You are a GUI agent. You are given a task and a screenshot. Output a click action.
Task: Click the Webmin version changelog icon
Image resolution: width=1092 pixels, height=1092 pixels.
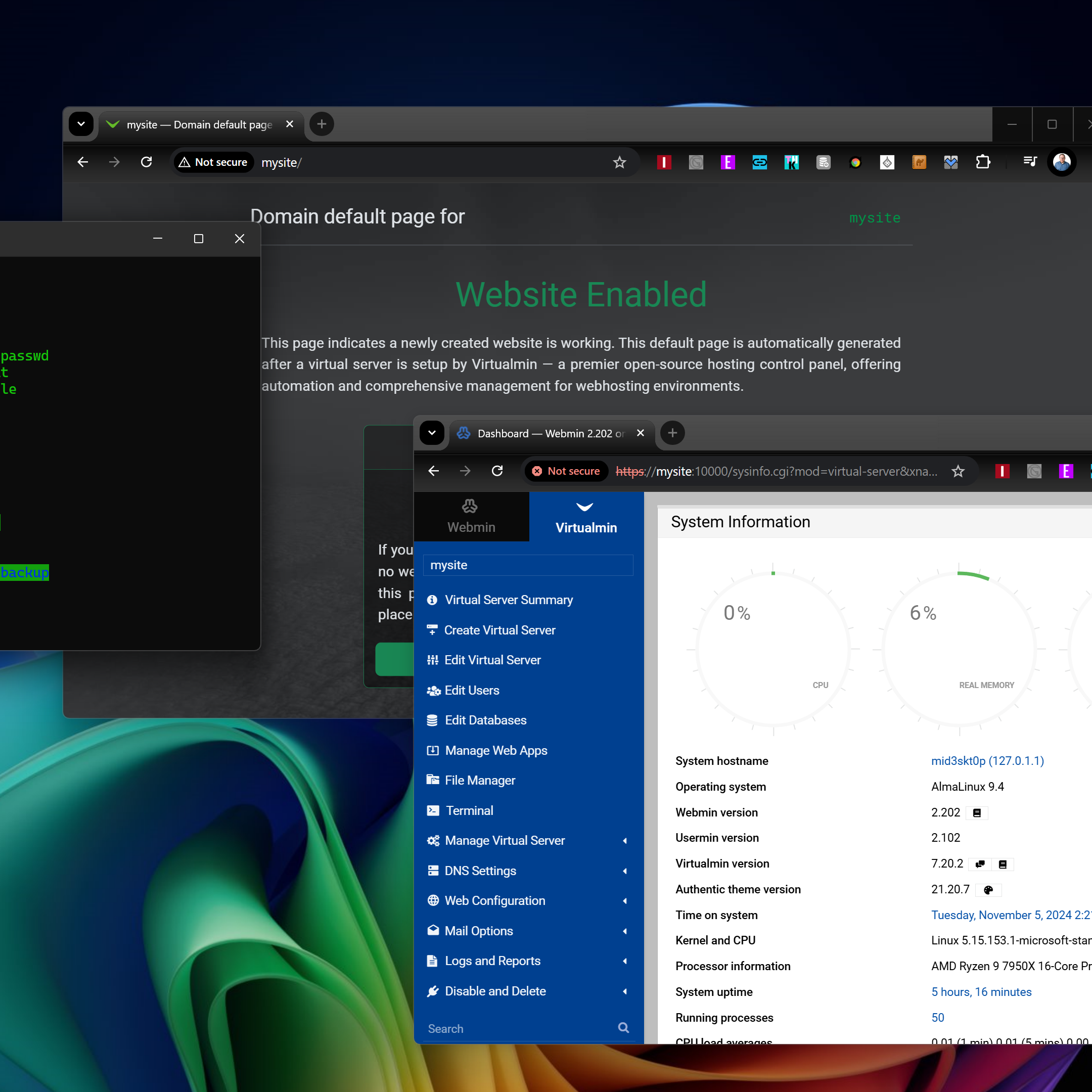tap(977, 813)
